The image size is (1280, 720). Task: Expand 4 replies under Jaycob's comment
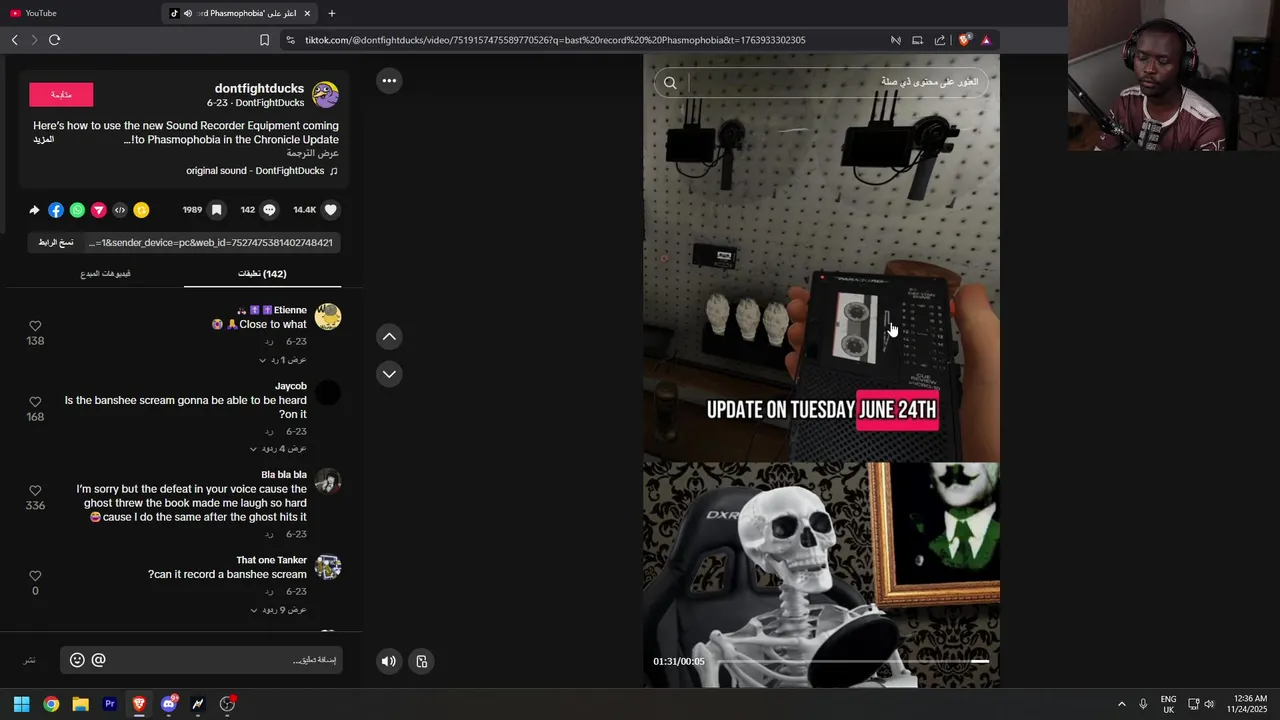coord(278,449)
